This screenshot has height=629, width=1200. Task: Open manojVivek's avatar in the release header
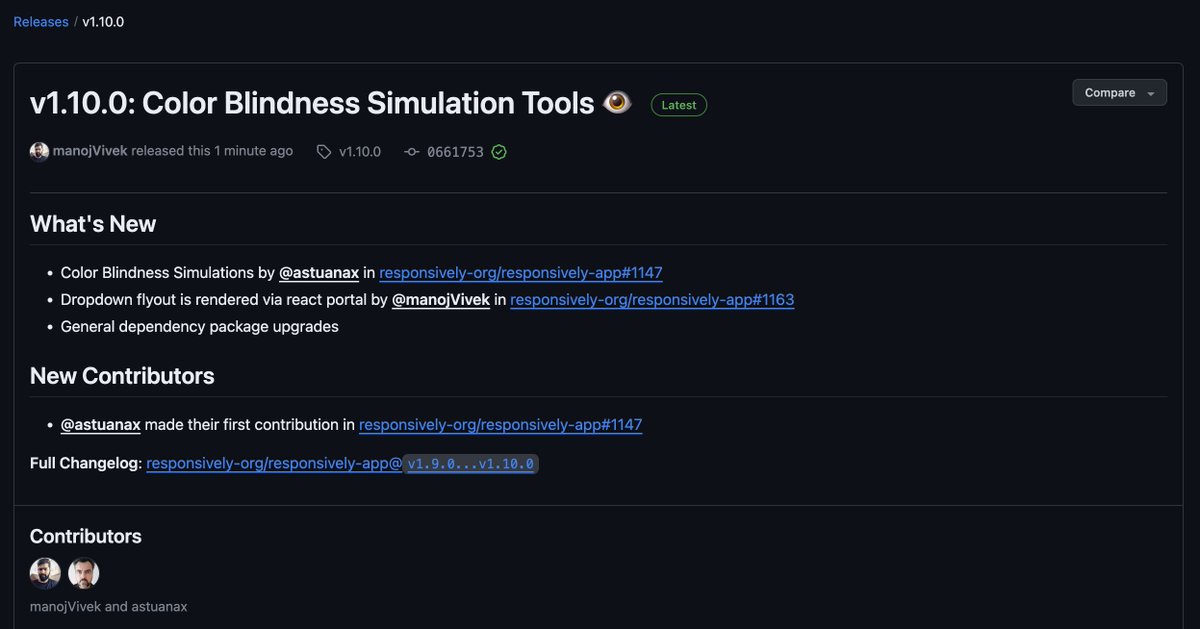39,151
